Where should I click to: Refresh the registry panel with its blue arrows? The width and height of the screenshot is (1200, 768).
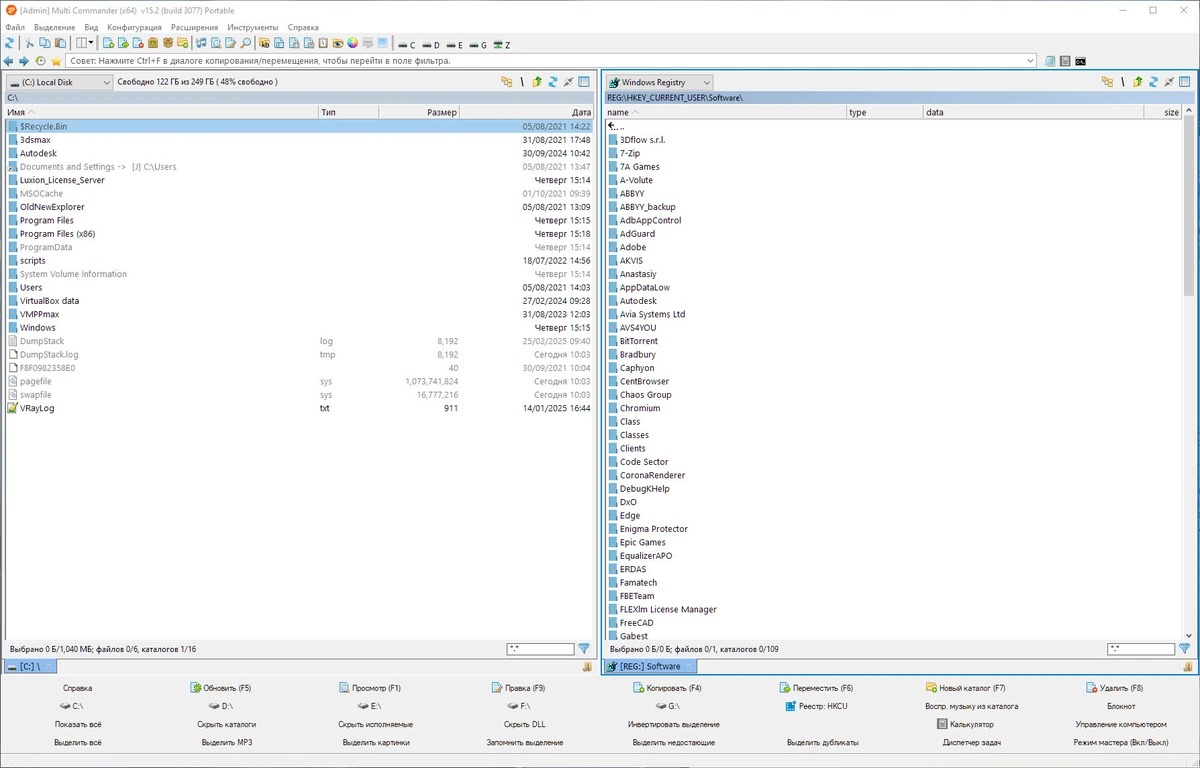[1153, 82]
